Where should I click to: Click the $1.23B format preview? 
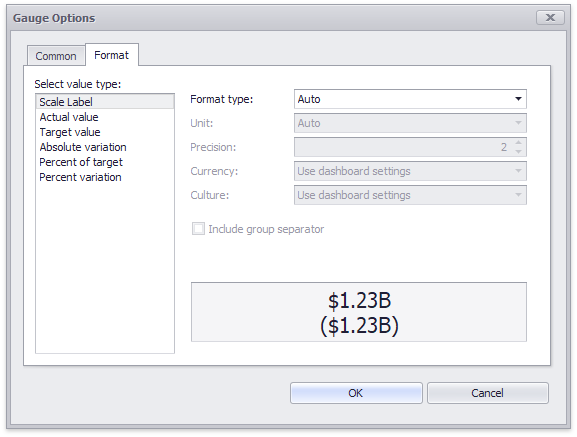click(x=359, y=312)
